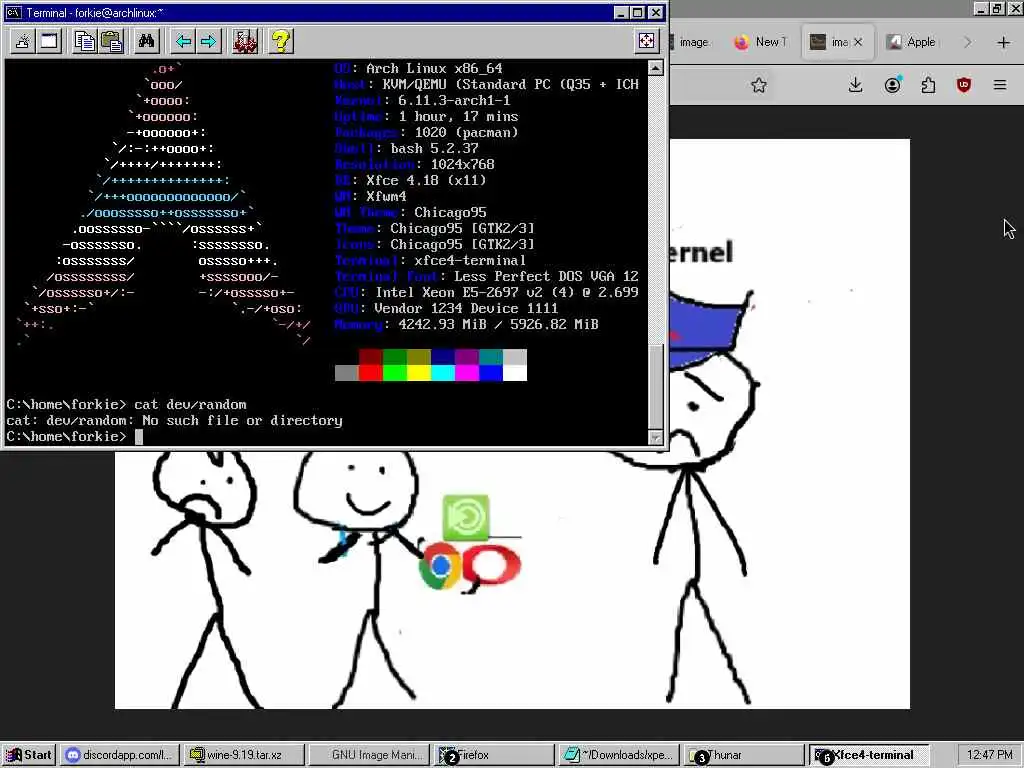The width and height of the screenshot is (1024, 768).
Task: Click the terminal title bar icon
Action: 13,12
